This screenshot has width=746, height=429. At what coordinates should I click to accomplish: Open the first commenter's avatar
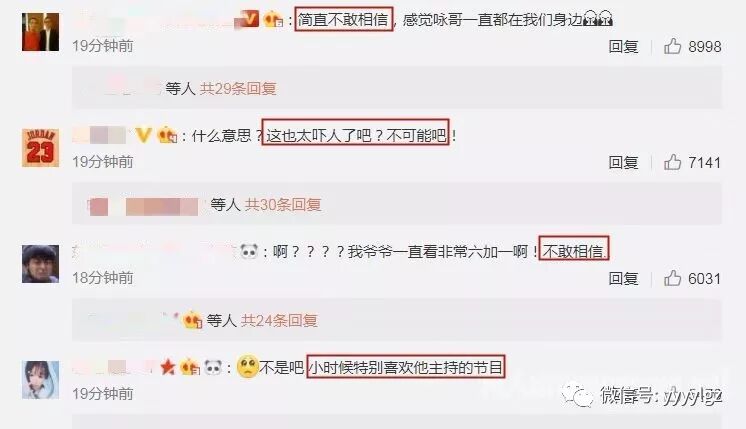click(40, 32)
